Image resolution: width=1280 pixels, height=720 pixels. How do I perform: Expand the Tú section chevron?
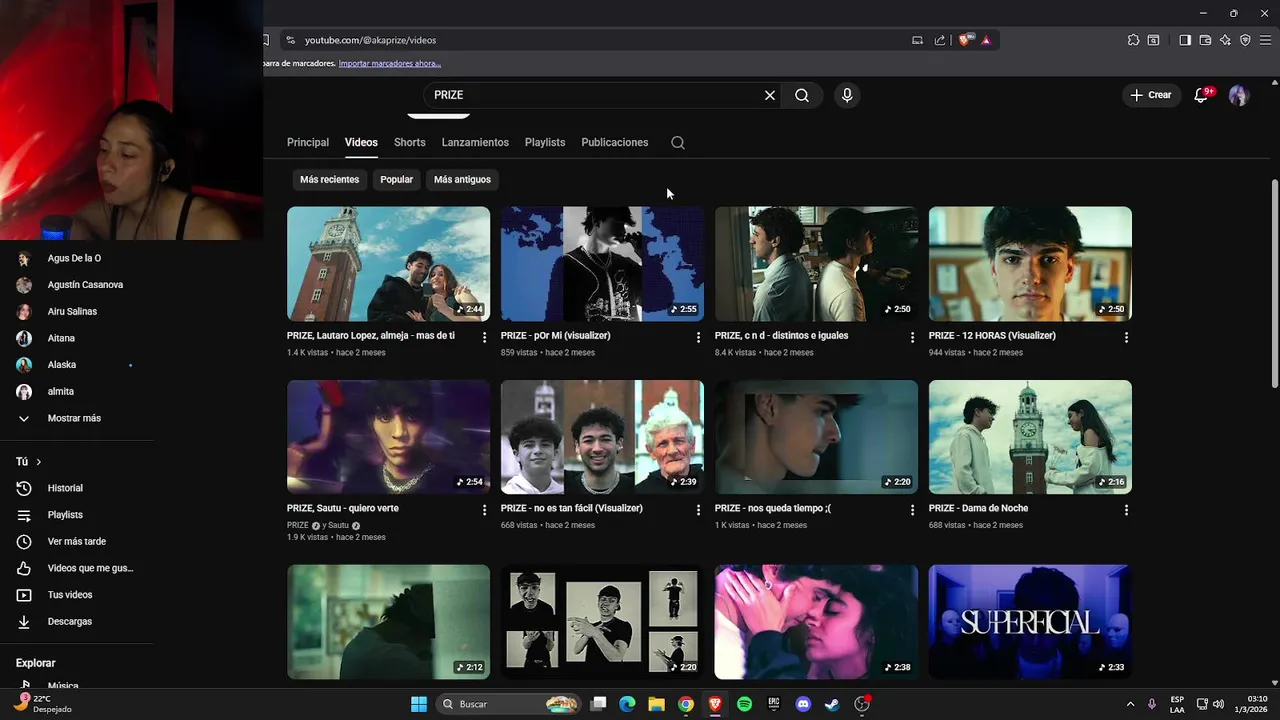38,462
